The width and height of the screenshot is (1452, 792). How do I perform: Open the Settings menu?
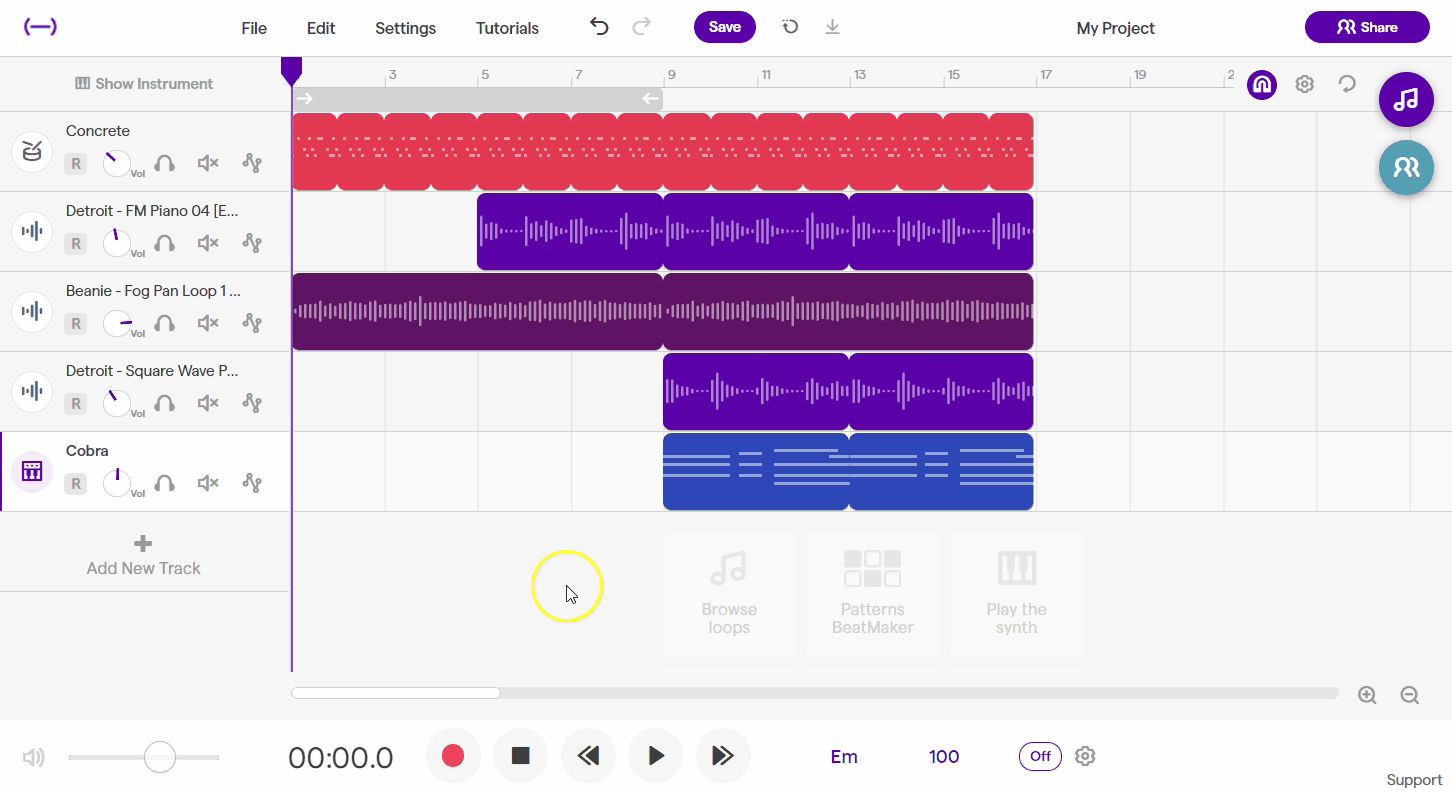405,28
